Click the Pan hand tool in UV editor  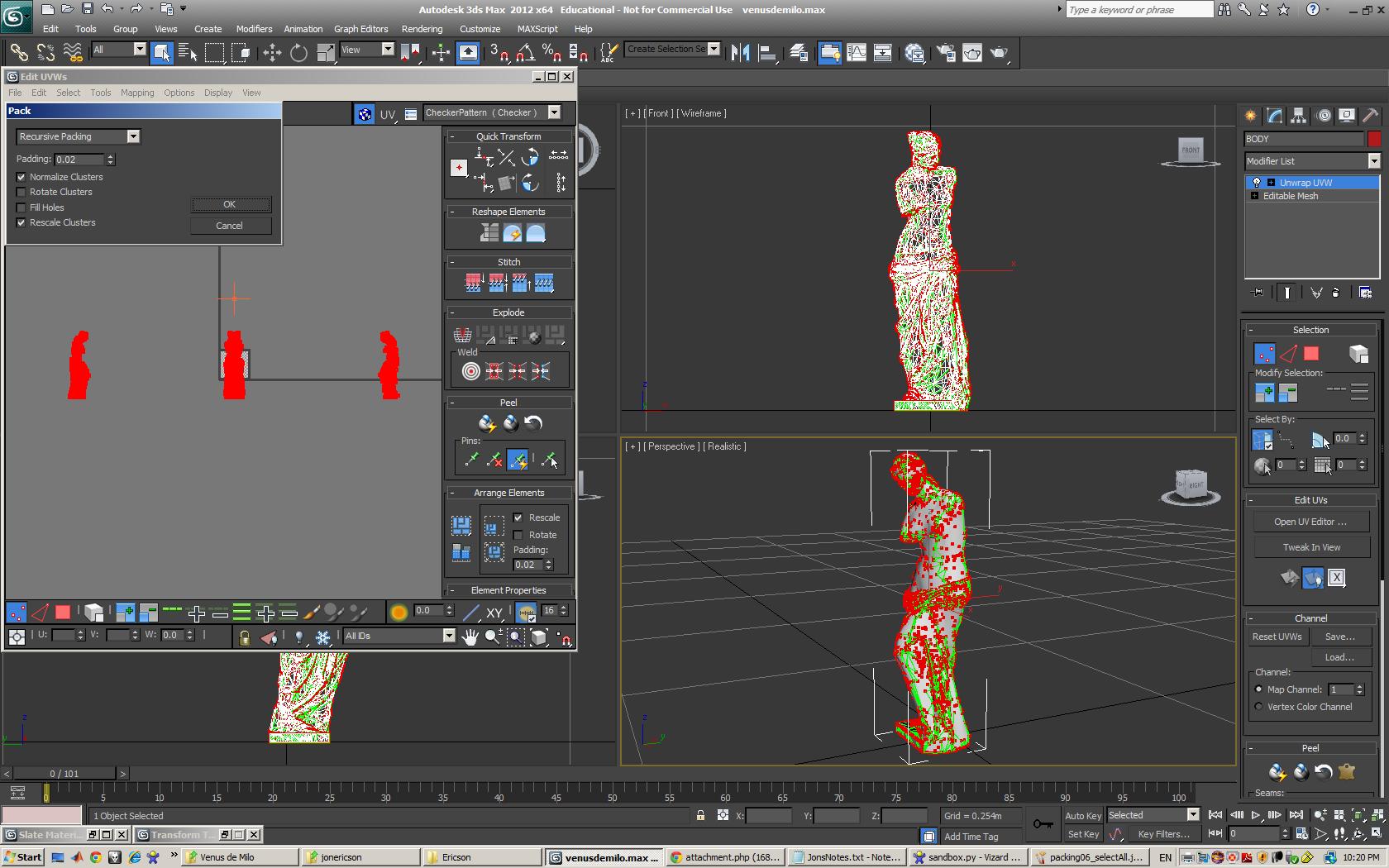click(x=470, y=637)
